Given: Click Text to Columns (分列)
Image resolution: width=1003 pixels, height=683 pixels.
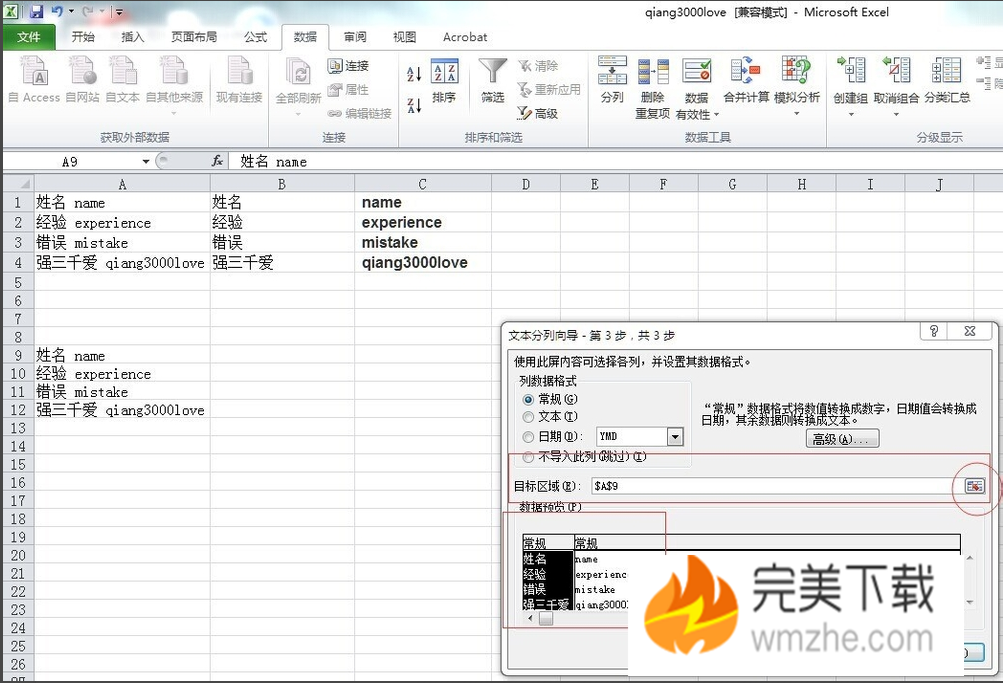Looking at the screenshot, I should coord(612,80).
